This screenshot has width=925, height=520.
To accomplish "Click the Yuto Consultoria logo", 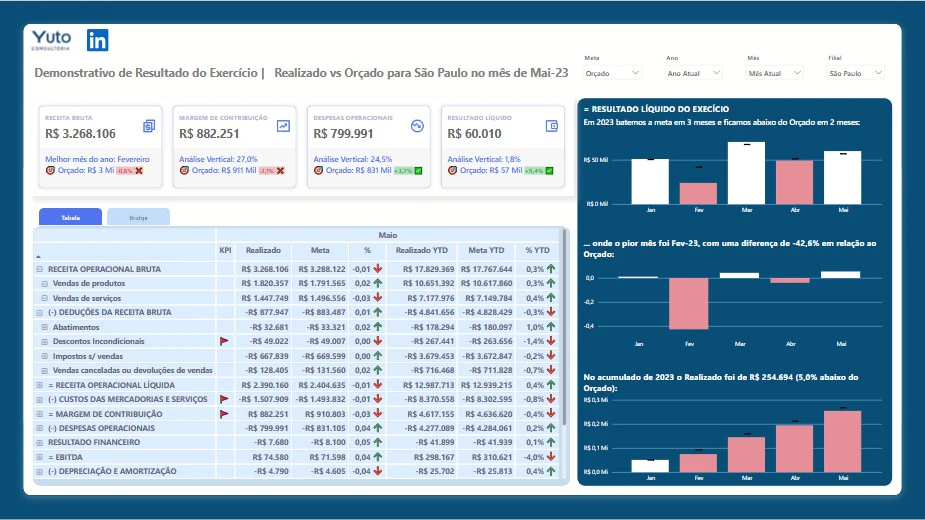I will coord(51,40).
